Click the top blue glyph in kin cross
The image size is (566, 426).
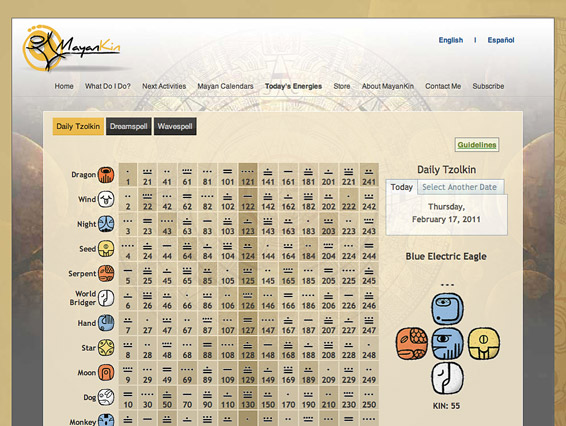[x=448, y=309]
